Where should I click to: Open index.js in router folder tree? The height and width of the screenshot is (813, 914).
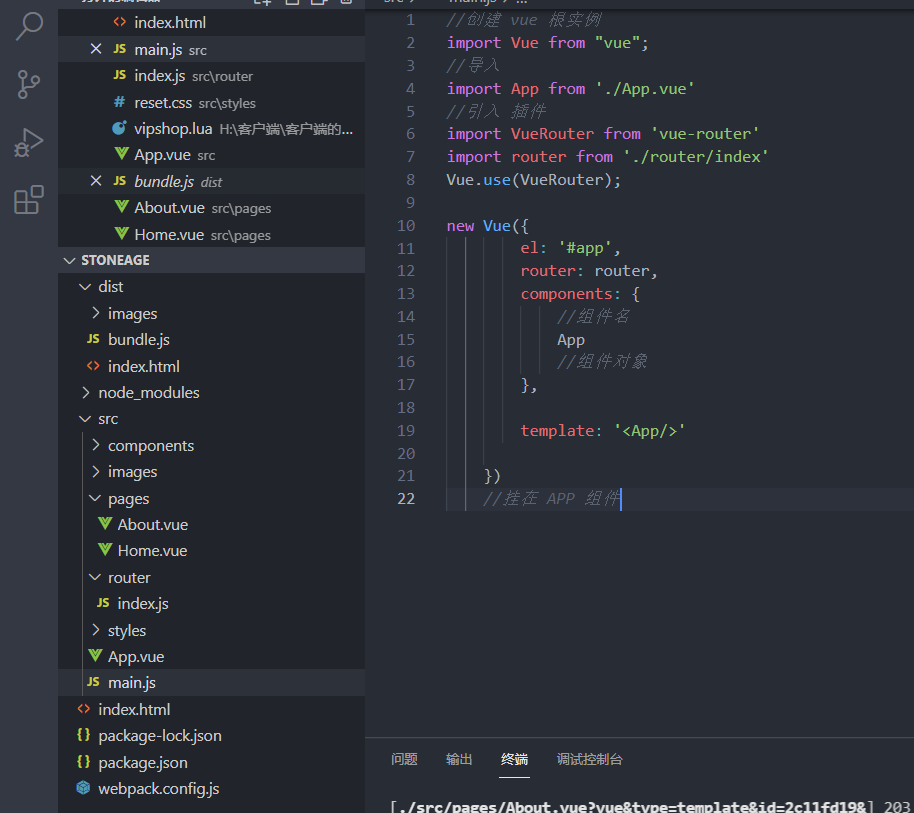tap(212, 604)
